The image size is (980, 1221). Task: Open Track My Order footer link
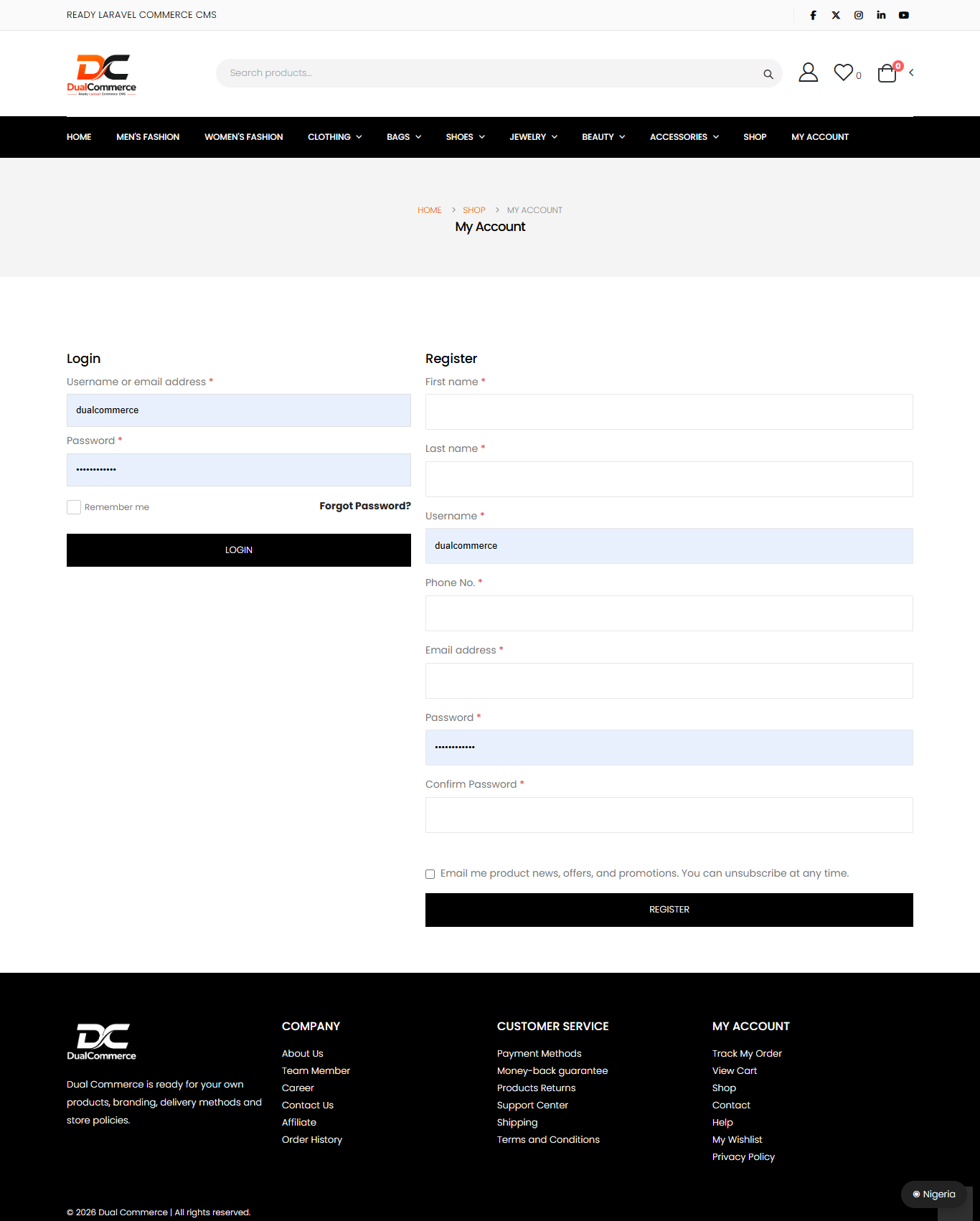(x=747, y=1053)
